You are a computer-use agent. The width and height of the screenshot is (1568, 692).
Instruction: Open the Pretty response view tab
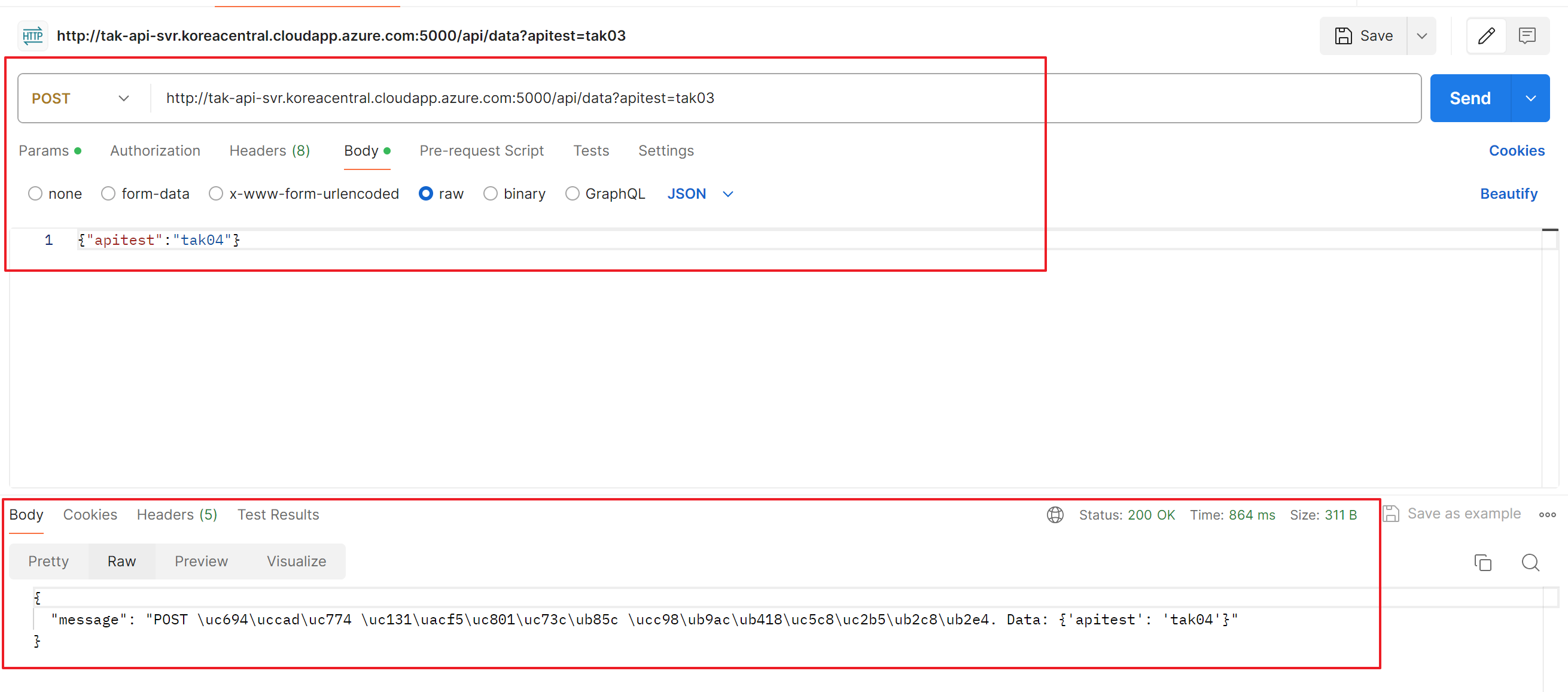48,561
